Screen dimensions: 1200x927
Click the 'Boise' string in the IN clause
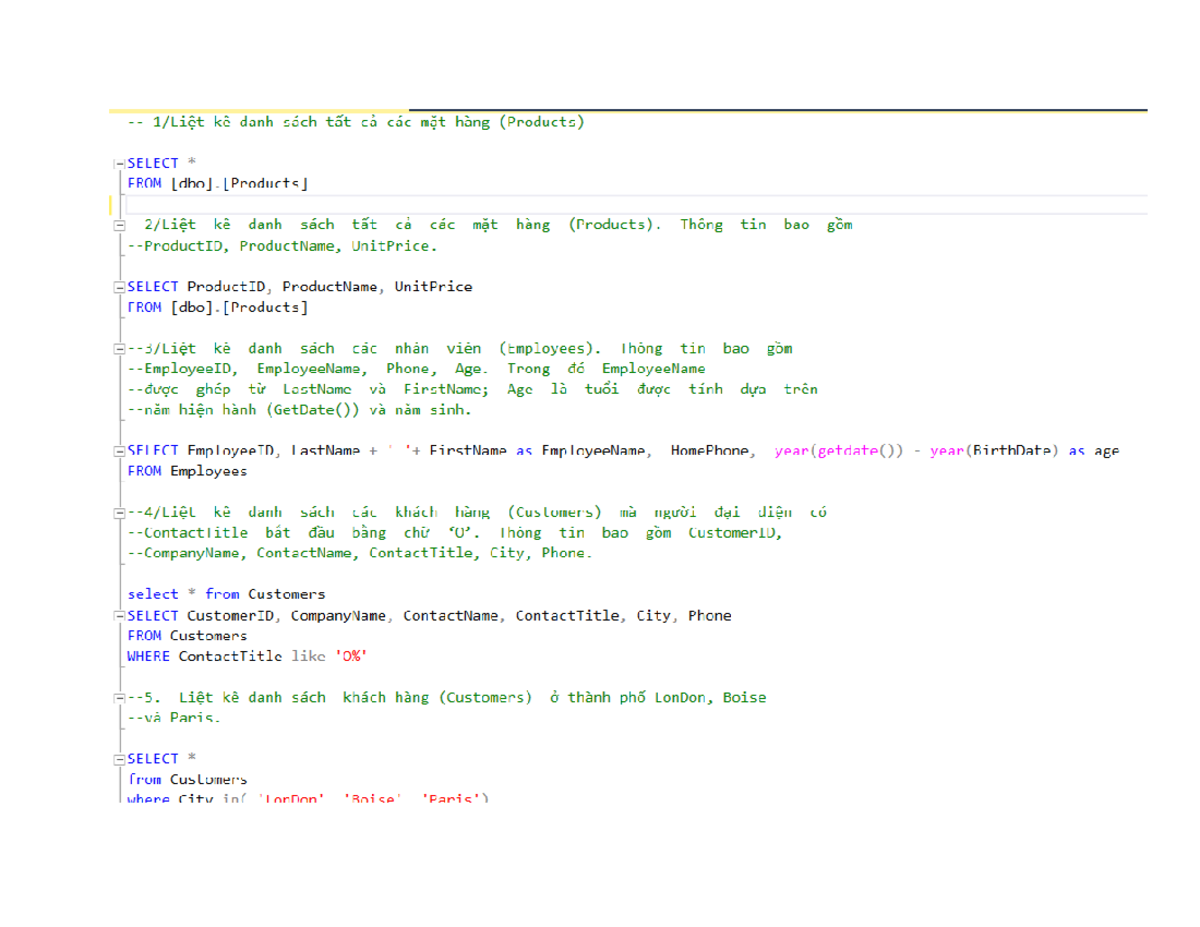(x=372, y=799)
